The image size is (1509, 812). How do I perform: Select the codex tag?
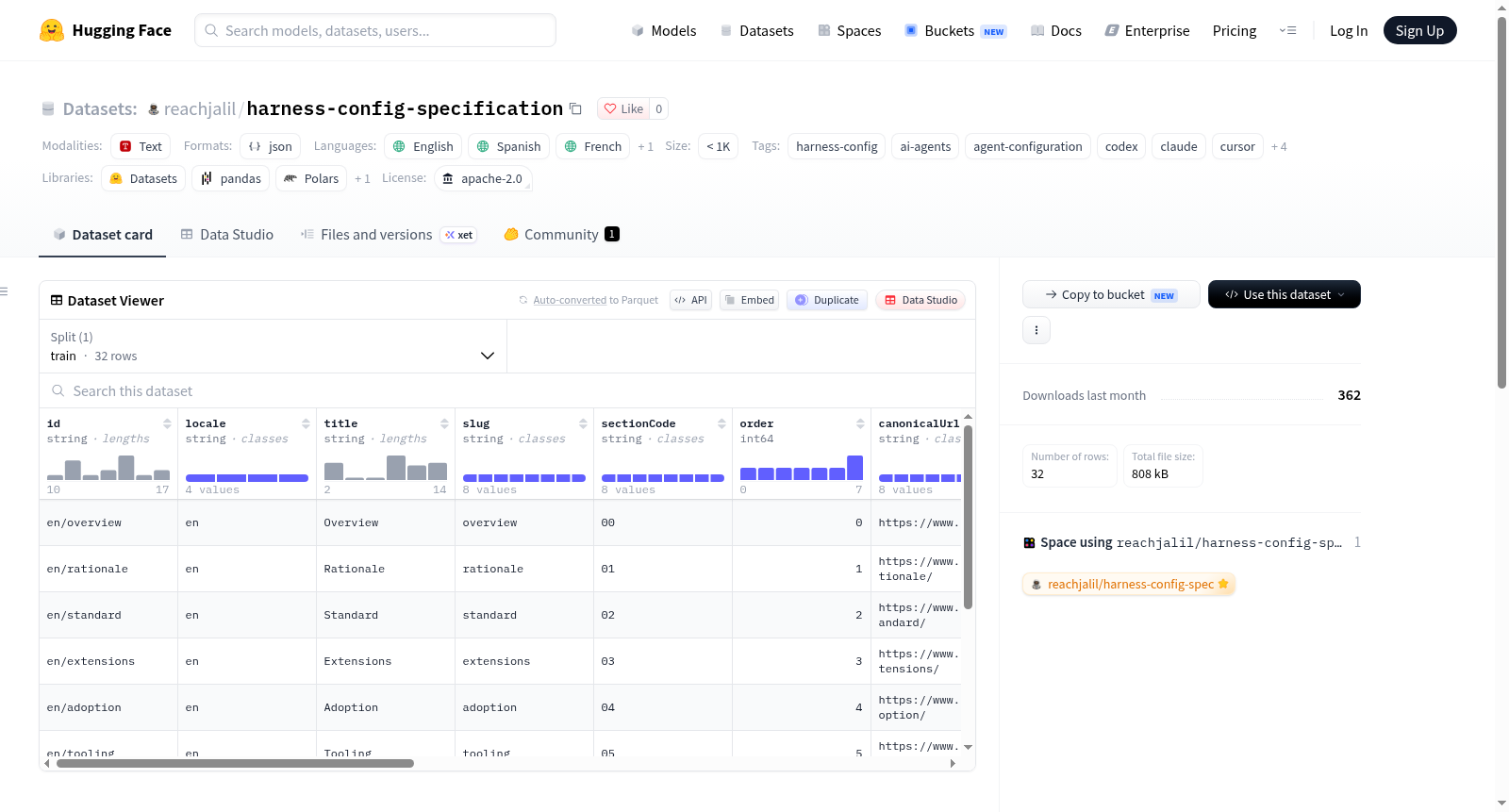pyautogui.click(x=1121, y=146)
